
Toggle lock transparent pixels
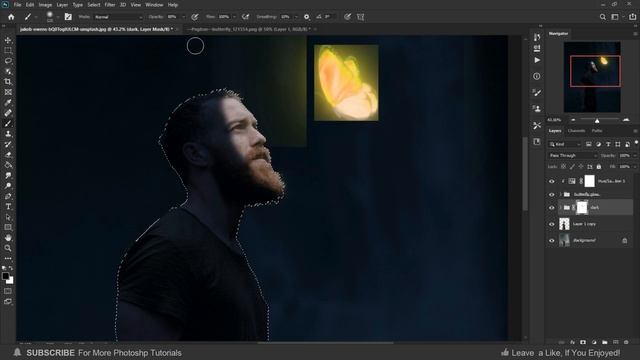coord(563,167)
